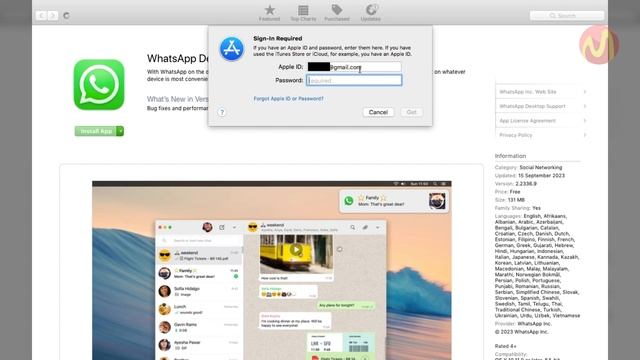The height and width of the screenshot is (360, 640).
Task: Click the Family notification banner in screenshot
Action: click(394, 201)
